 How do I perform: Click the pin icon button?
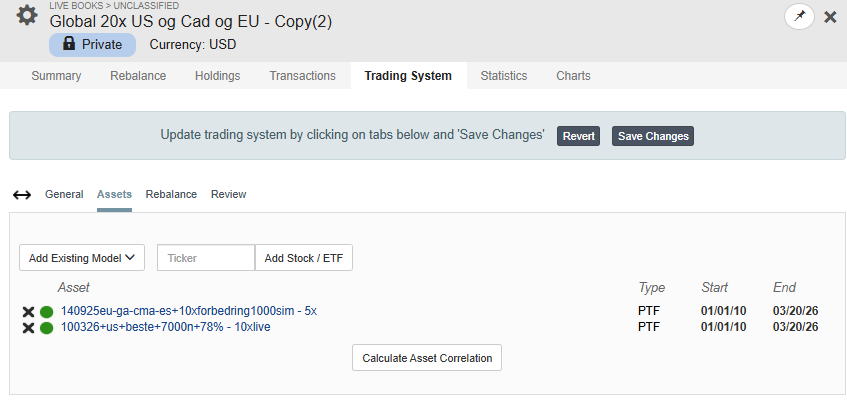click(x=799, y=17)
